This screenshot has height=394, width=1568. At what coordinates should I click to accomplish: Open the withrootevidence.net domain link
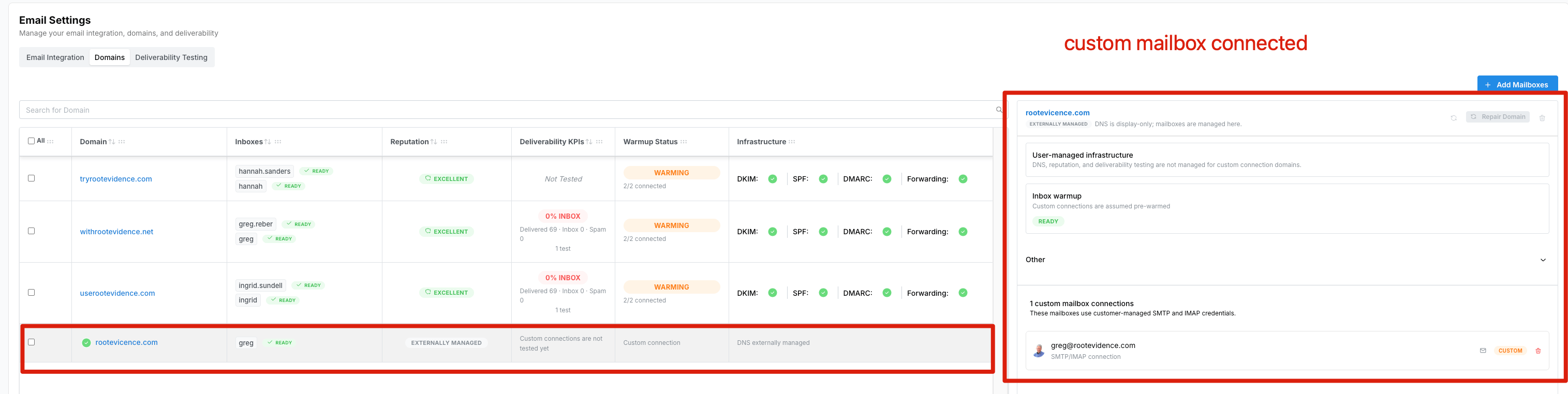coord(116,232)
